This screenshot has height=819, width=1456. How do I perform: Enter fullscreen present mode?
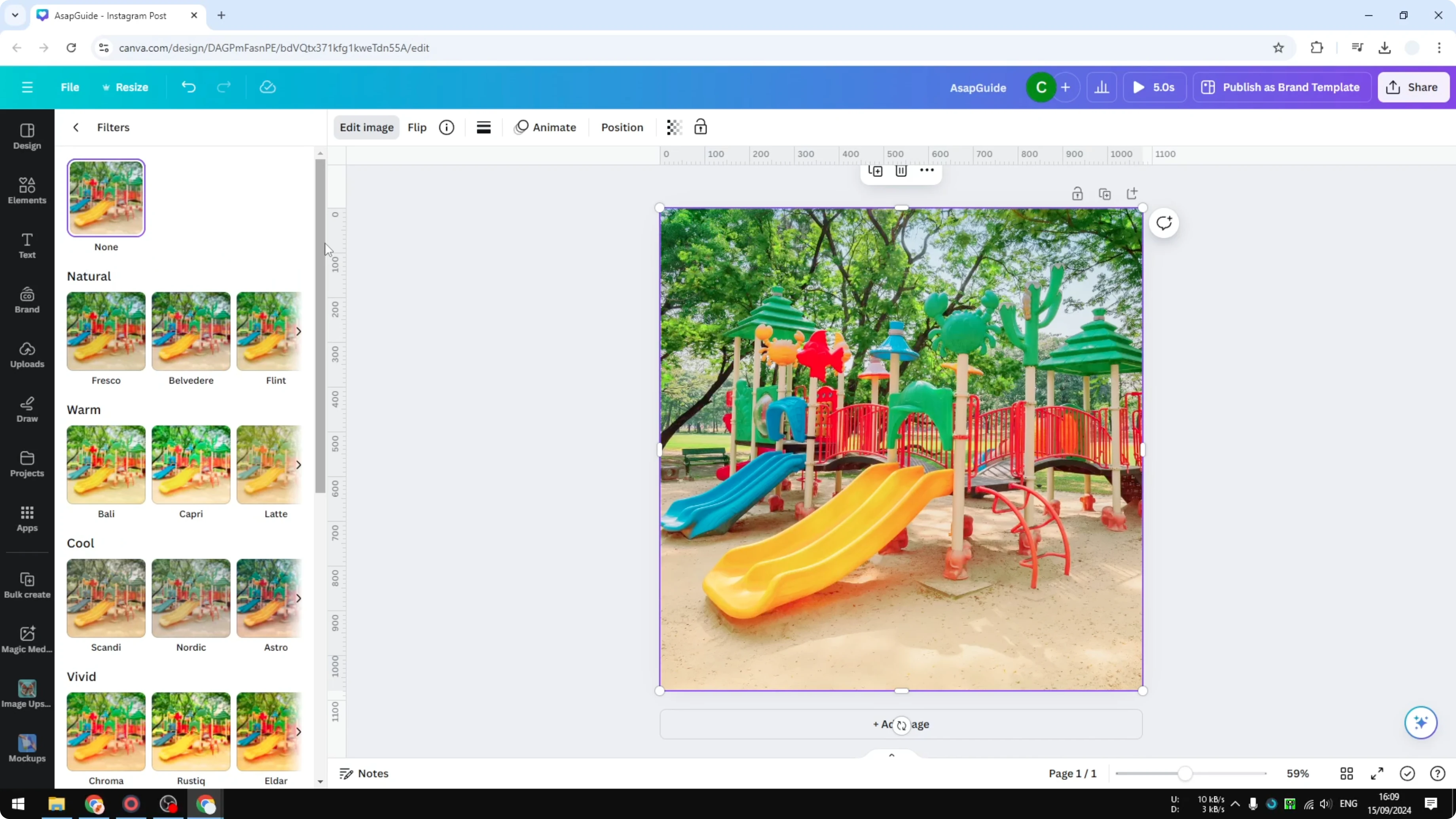[x=1377, y=773]
